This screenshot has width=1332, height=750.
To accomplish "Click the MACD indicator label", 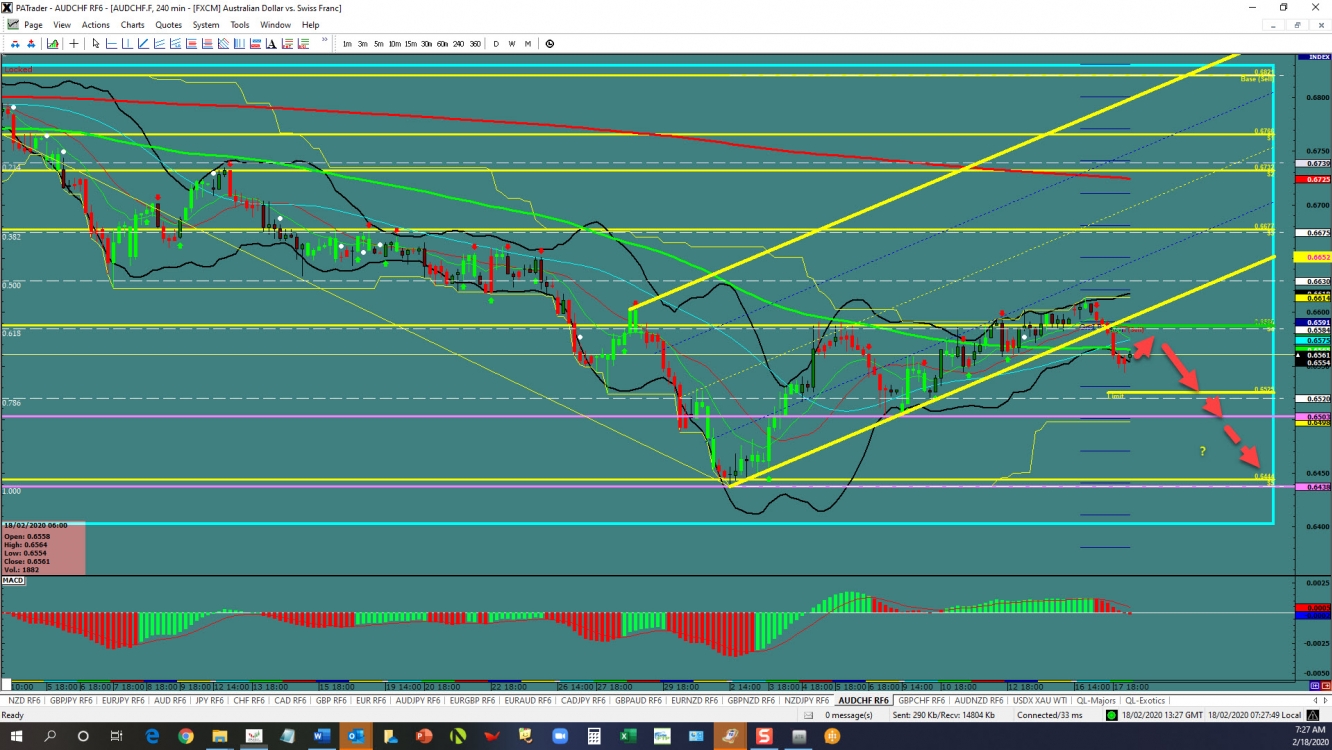I will (x=13, y=580).
